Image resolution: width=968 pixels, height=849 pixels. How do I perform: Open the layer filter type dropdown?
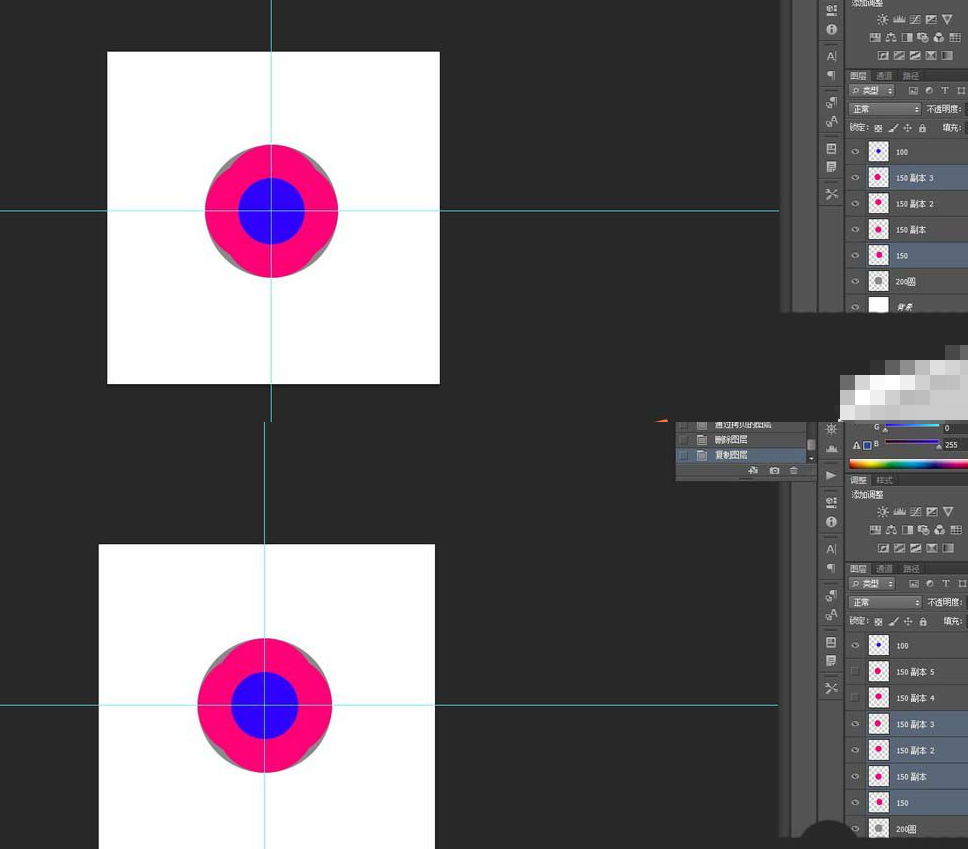[x=870, y=90]
